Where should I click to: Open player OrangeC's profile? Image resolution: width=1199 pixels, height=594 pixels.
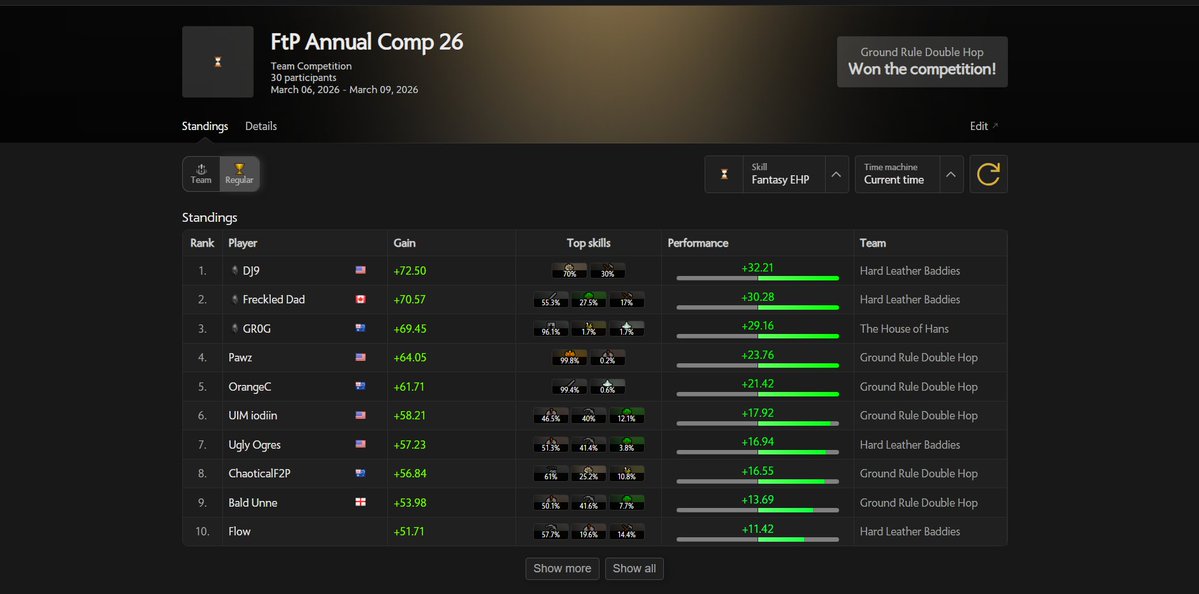tap(250, 387)
